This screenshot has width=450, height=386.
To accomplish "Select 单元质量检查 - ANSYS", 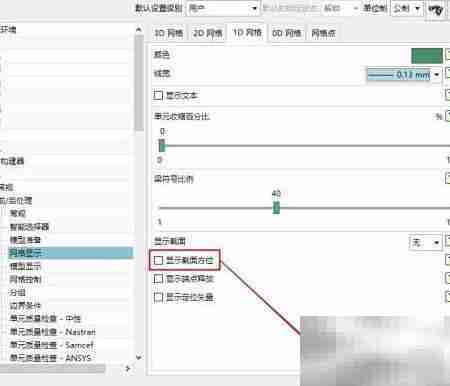I will [x=50, y=358].
